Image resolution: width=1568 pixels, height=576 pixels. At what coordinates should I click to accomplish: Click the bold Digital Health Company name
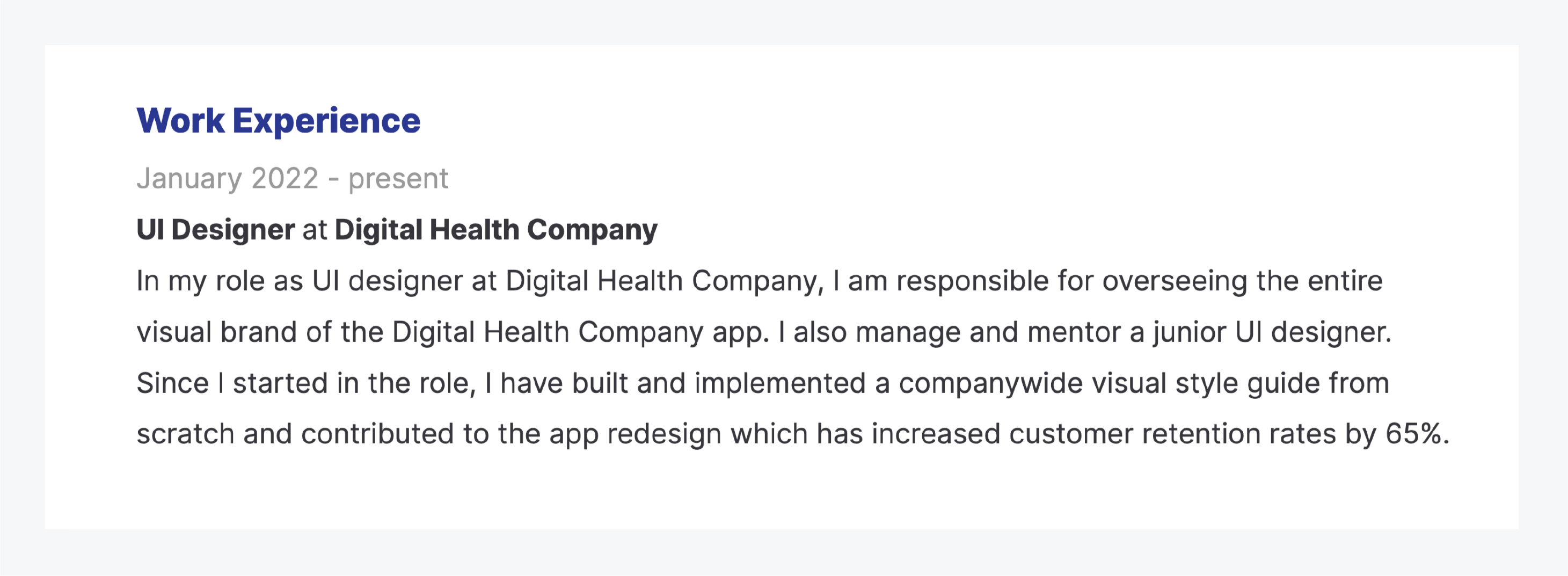click(495, 230)
